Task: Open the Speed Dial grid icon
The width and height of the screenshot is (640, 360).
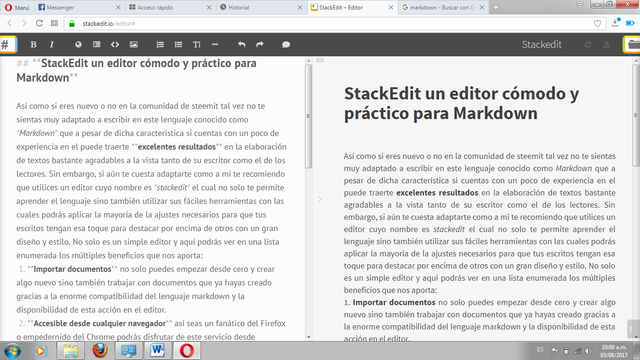Action: pyautogui.click(x=54, y=23)
